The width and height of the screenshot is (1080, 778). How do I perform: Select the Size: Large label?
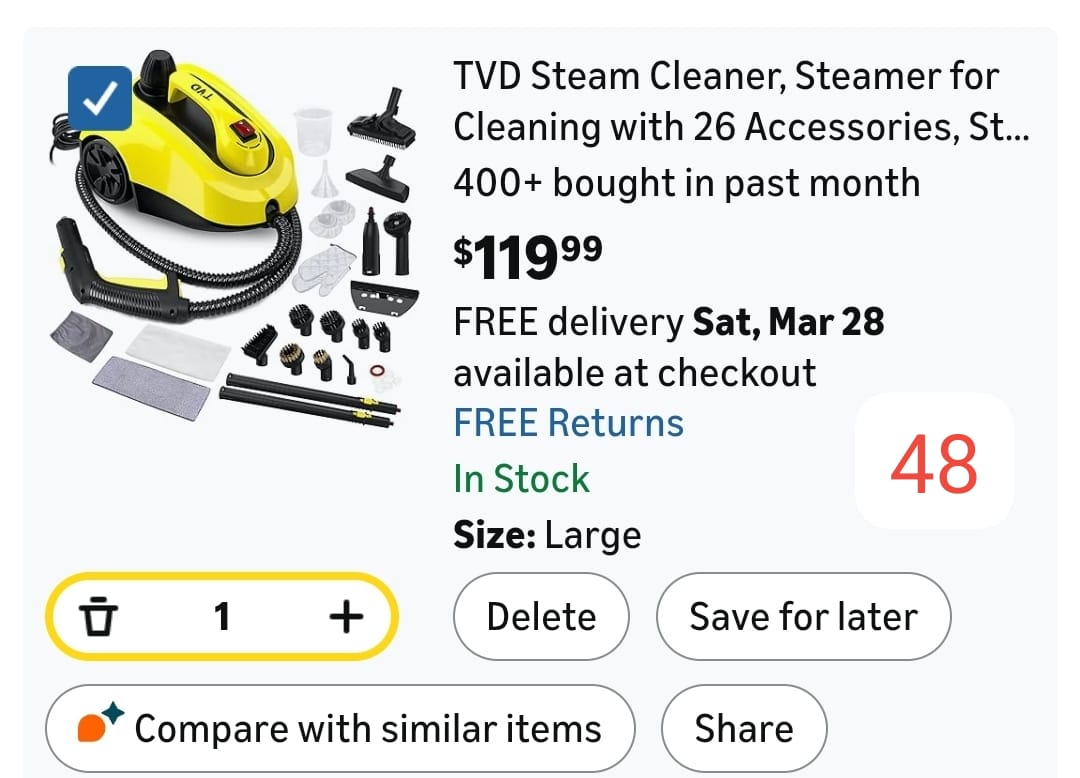[x=547, y=535]
